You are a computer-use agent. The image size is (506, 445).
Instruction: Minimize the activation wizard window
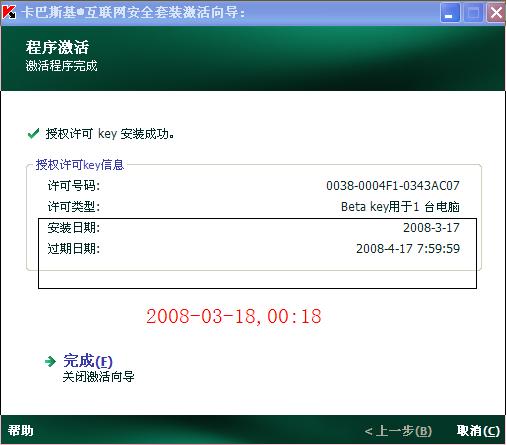click(450, 13)
